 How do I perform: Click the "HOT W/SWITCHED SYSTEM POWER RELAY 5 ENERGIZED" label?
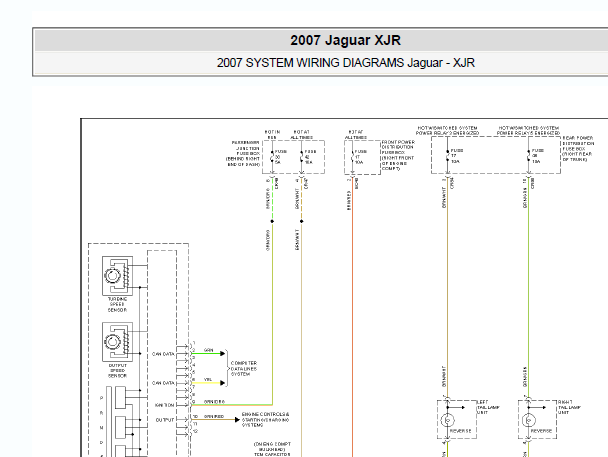[x=529, y=130]
